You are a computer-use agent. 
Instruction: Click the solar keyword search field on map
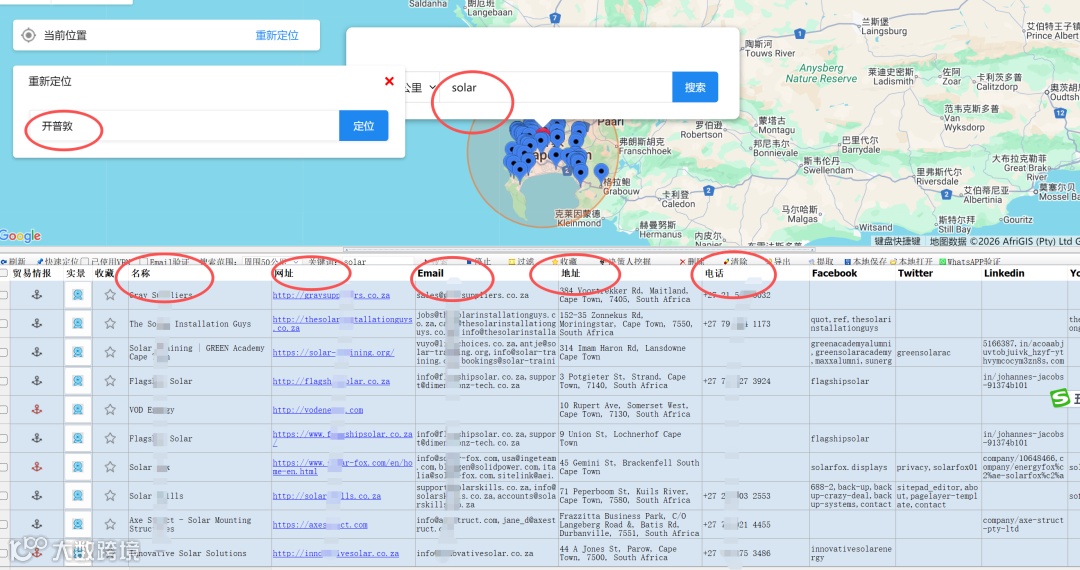pos(557,87)
